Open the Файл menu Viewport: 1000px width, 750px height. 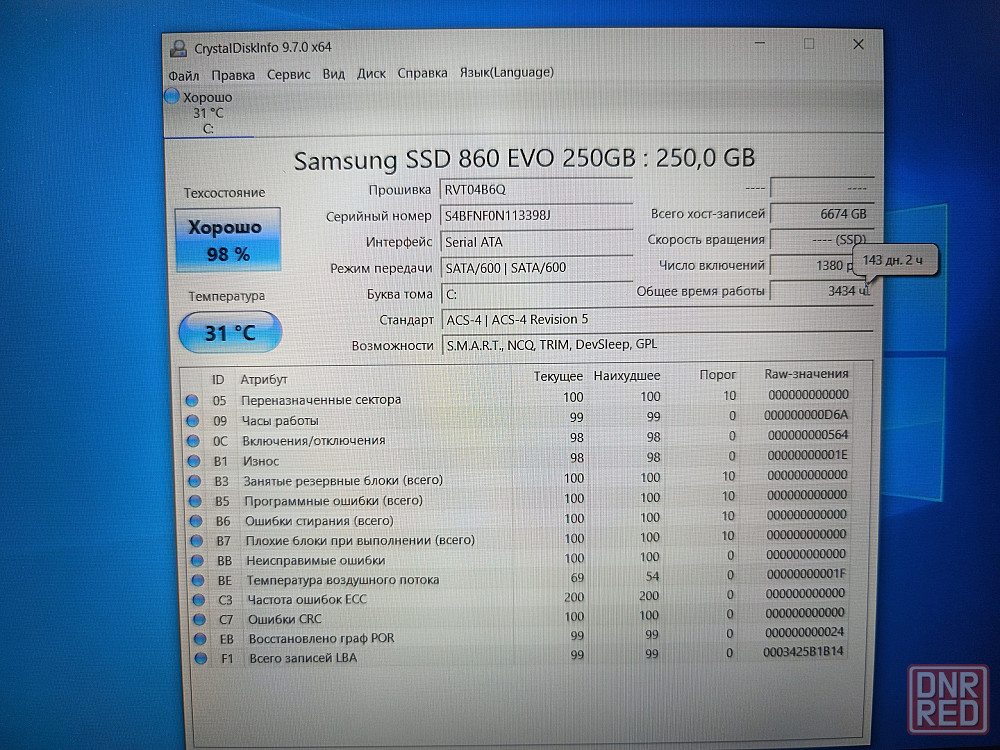click(183, 74)
